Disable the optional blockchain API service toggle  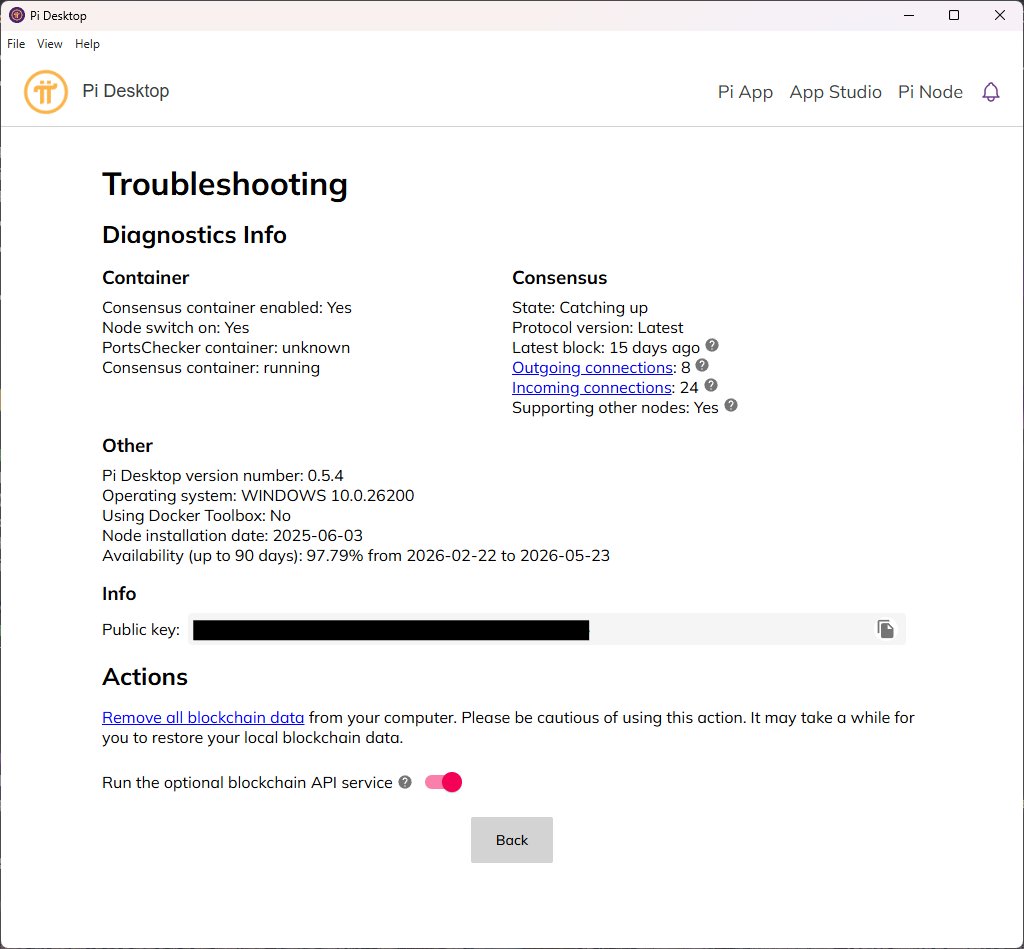pos(443,782)
